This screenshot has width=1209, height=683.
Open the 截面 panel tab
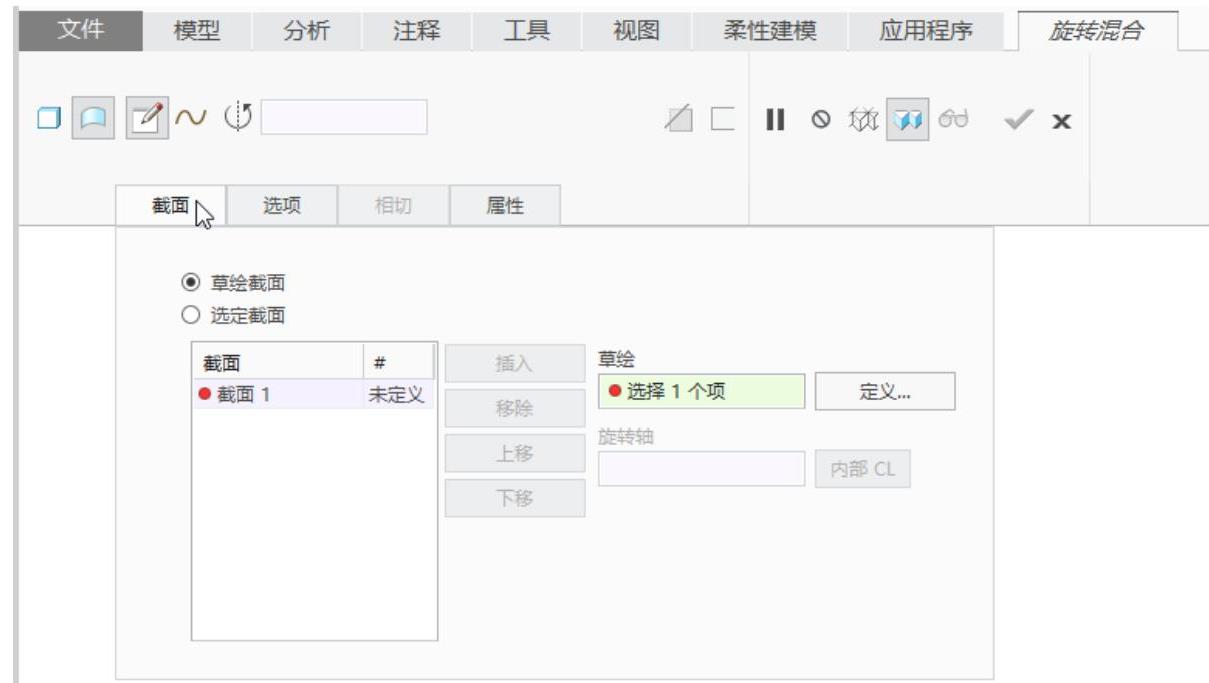coord(170,206)
